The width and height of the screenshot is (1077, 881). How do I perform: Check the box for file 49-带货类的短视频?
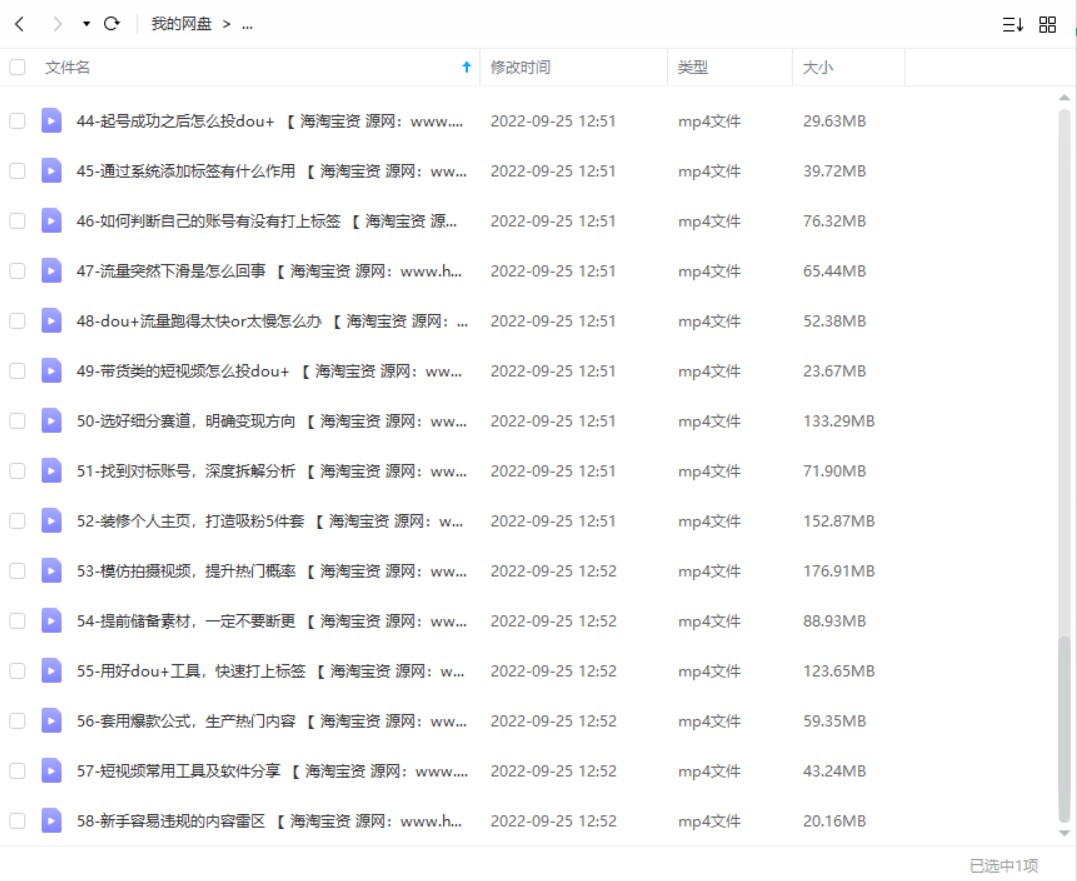pos(17,371)
